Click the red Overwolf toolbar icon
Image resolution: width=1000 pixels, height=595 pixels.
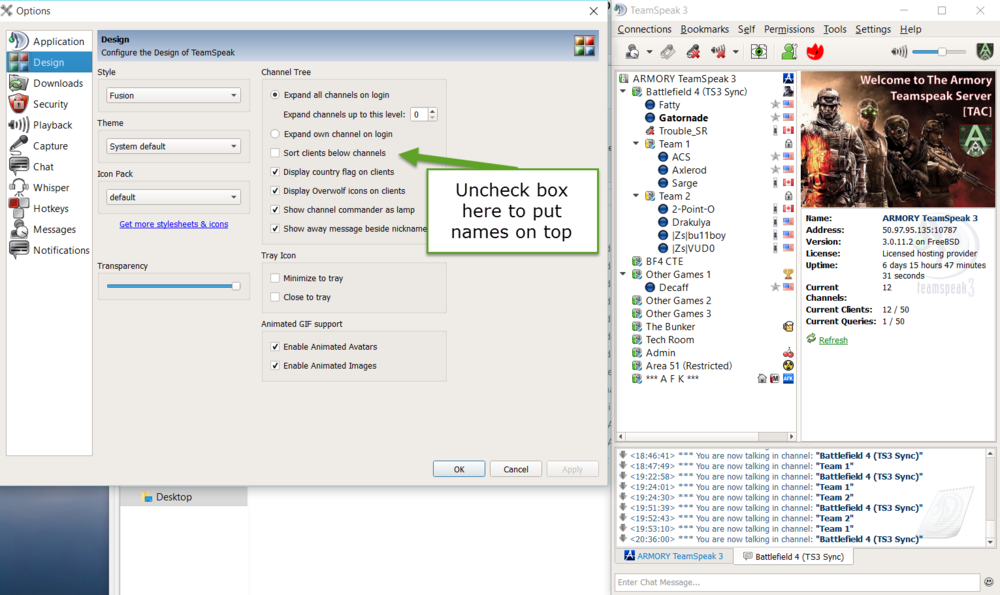pos(815,52)
